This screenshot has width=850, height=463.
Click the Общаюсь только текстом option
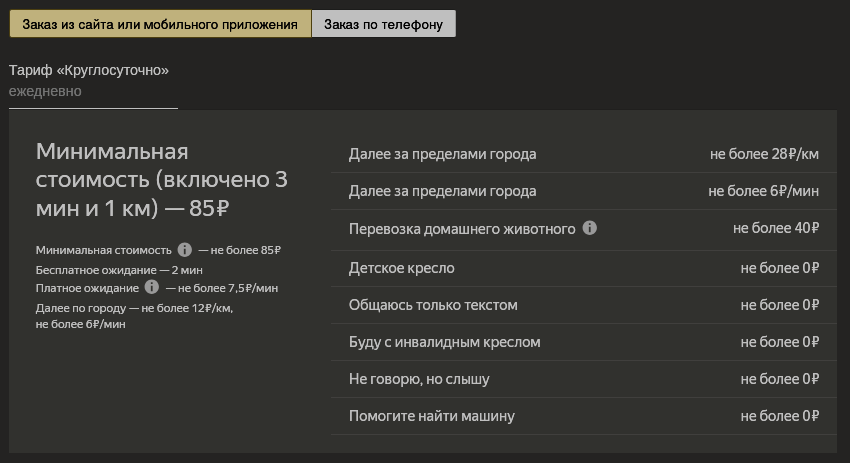tap(433, 305)
